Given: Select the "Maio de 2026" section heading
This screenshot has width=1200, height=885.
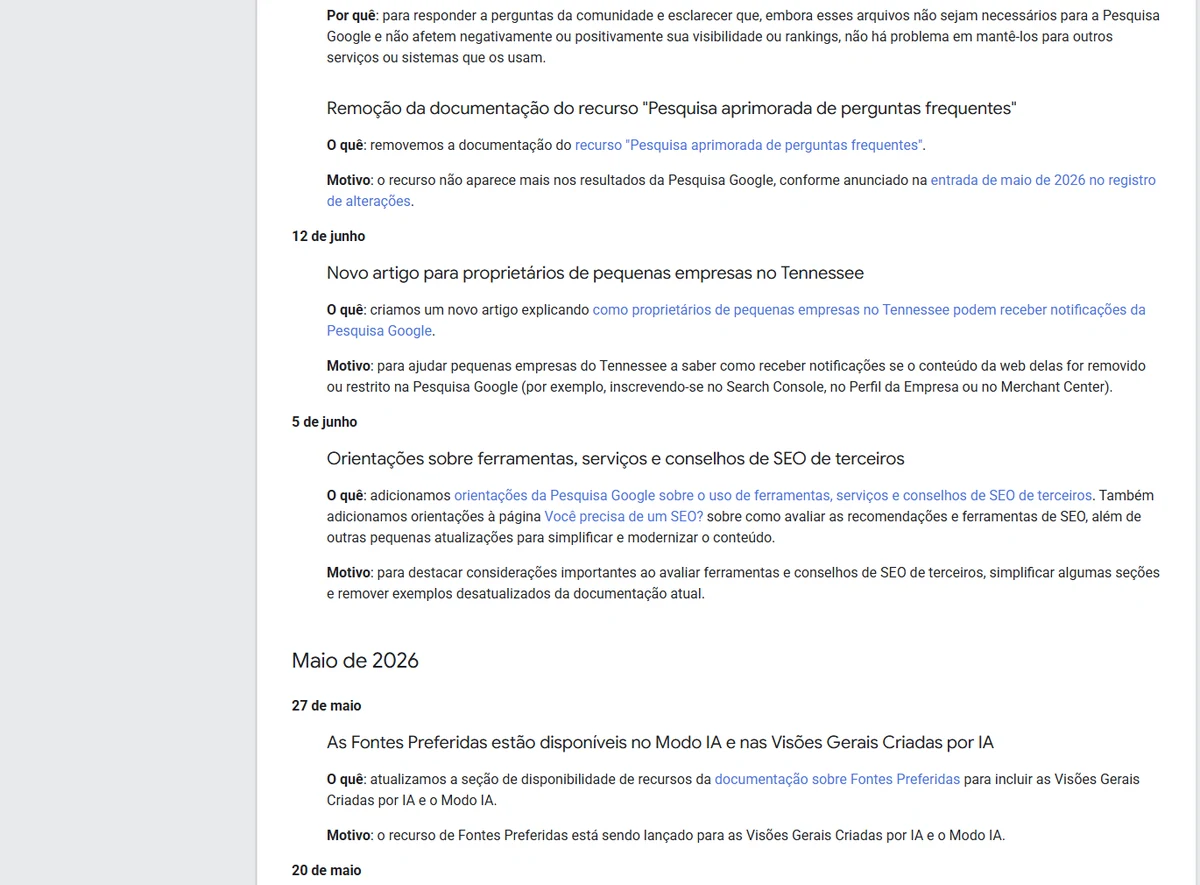Looking at the screenshot, I should [355, 661].
